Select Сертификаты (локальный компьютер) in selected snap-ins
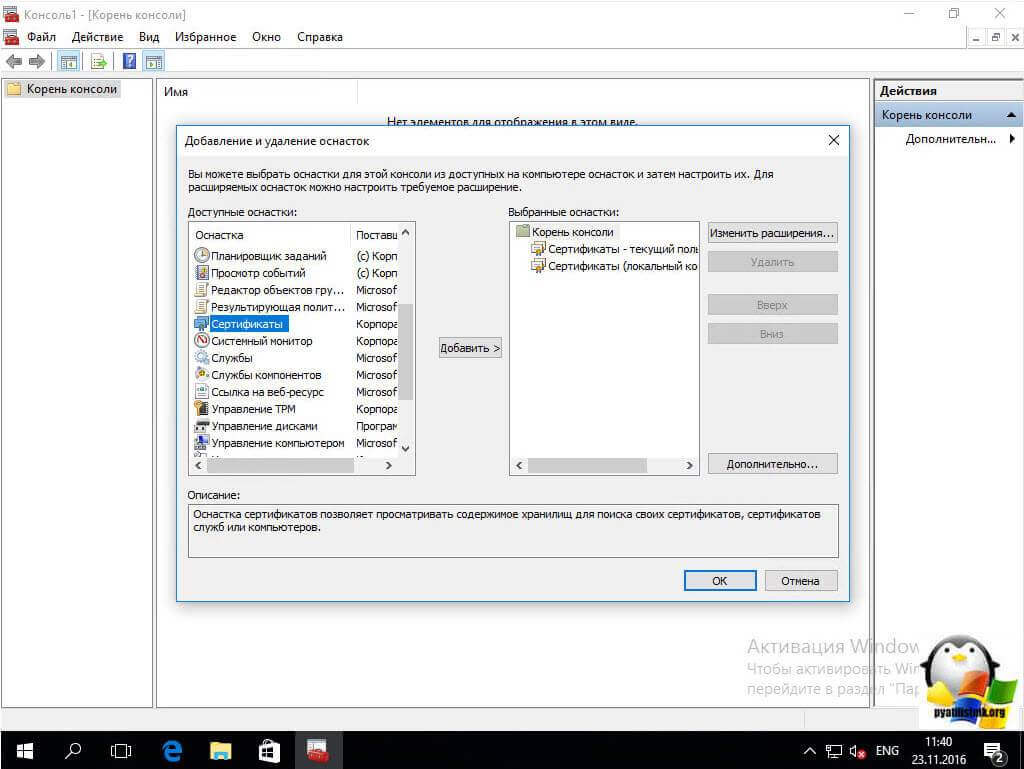 coord(622,266)
